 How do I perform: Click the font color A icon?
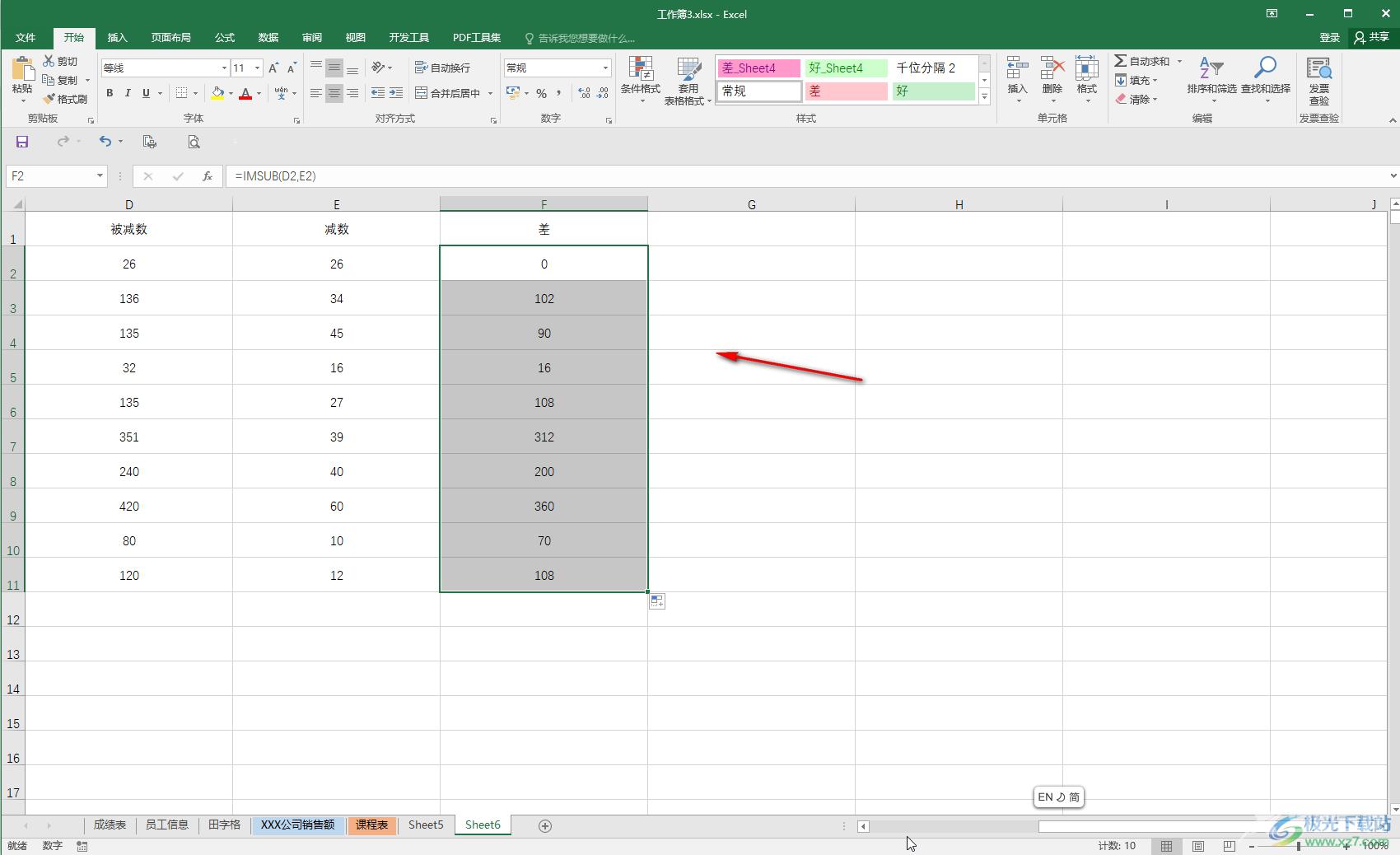point(245,93)
